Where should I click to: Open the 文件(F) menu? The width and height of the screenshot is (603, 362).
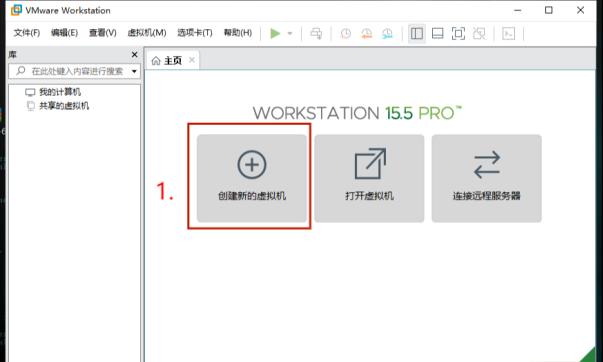click(x=27, y=33)
